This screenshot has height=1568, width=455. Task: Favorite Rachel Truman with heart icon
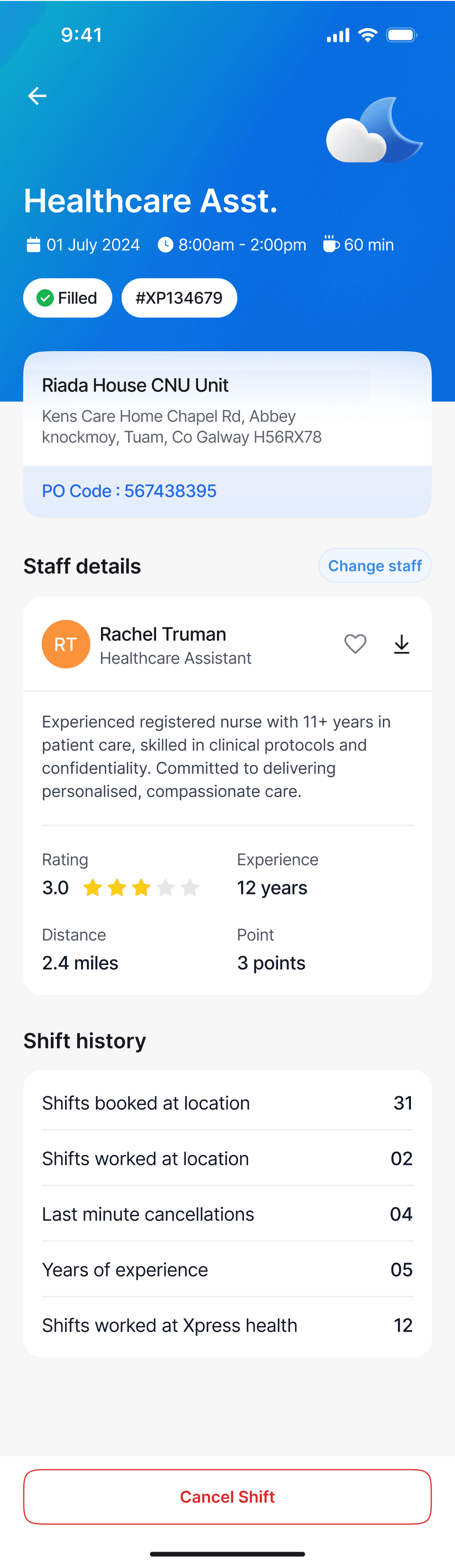click(355, 644)
